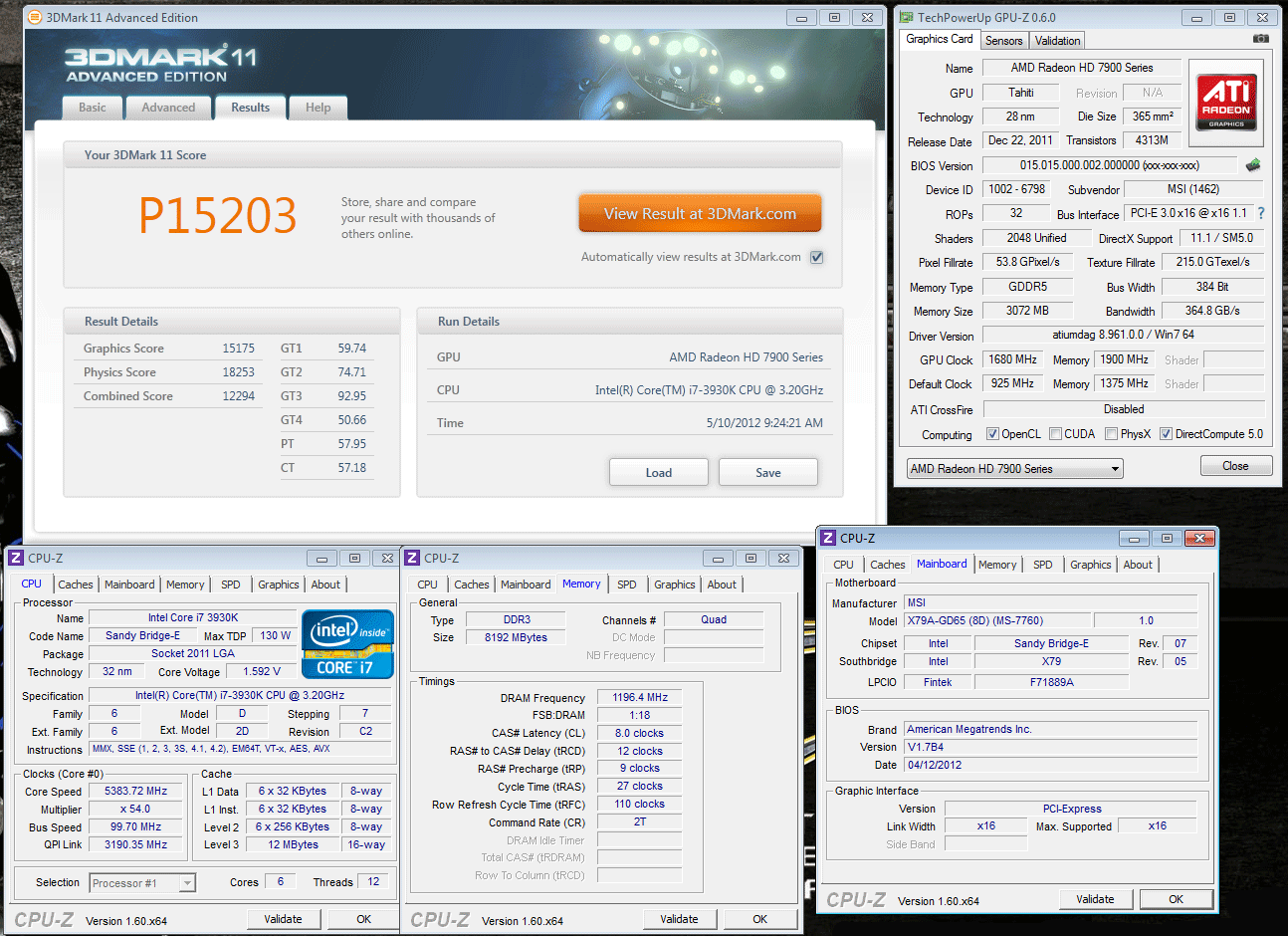Open the Sensors tab in GPU-Z
1288x936 pixels.
pos(1003,41)
